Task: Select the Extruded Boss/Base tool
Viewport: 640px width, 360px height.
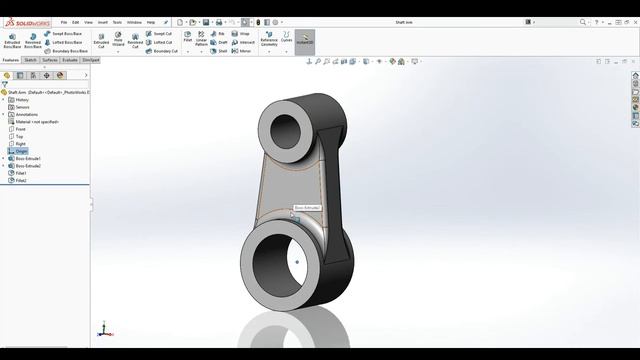Action: (12, 41)
